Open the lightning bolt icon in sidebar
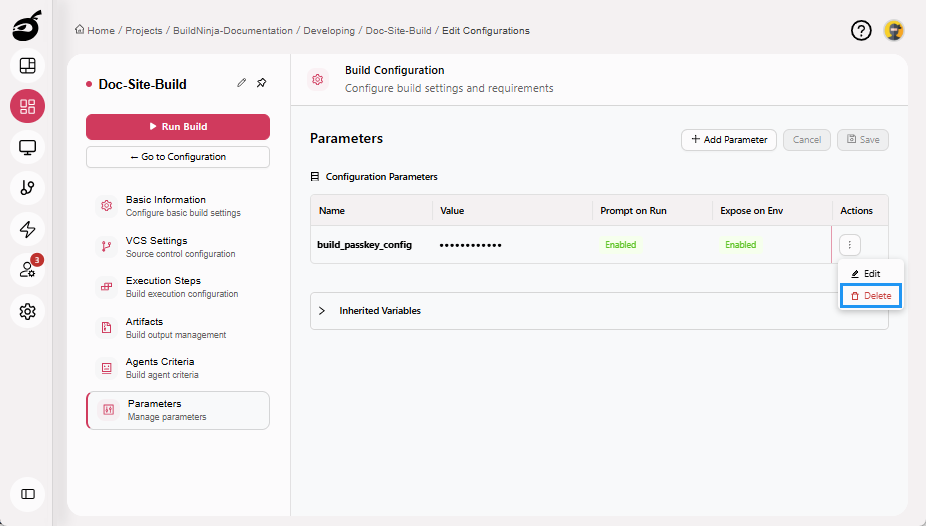Image resolution: width=926 pixels, height=526 pixels. [x=27, y=229]
